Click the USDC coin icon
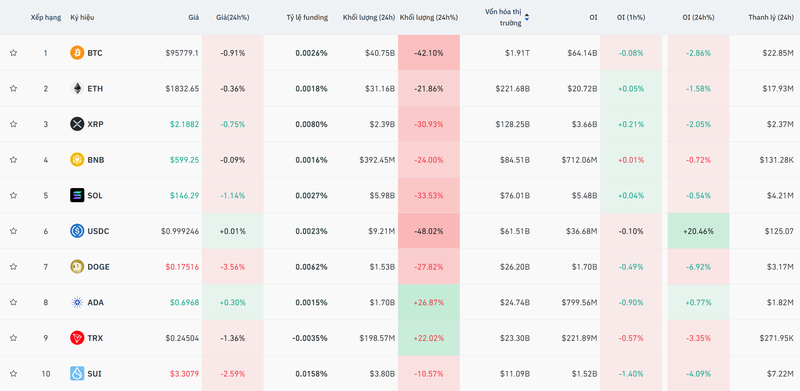The height and width of the screenshot is (391, 800). tap(77, 231)
